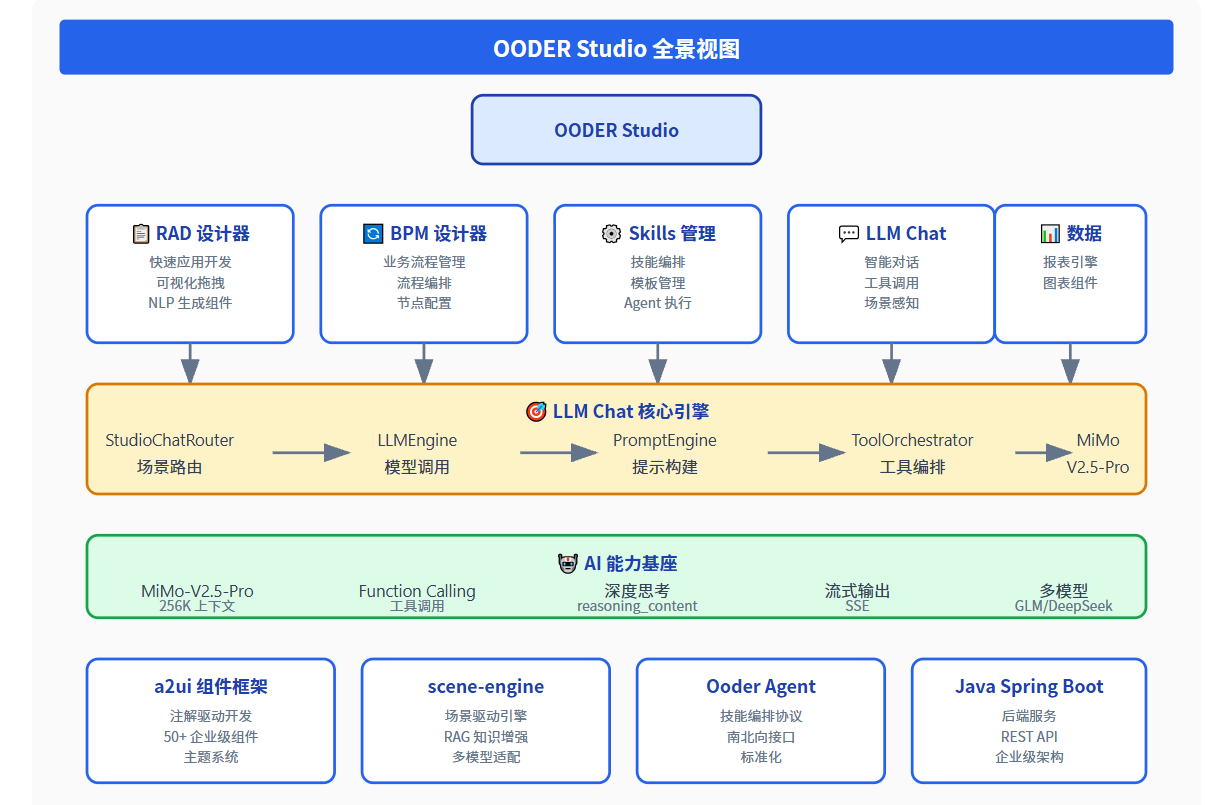The height and width of the screenshot is (805, 1205).
Task: Click the 企业级架构 text
Action: [x=1029, y=757]
